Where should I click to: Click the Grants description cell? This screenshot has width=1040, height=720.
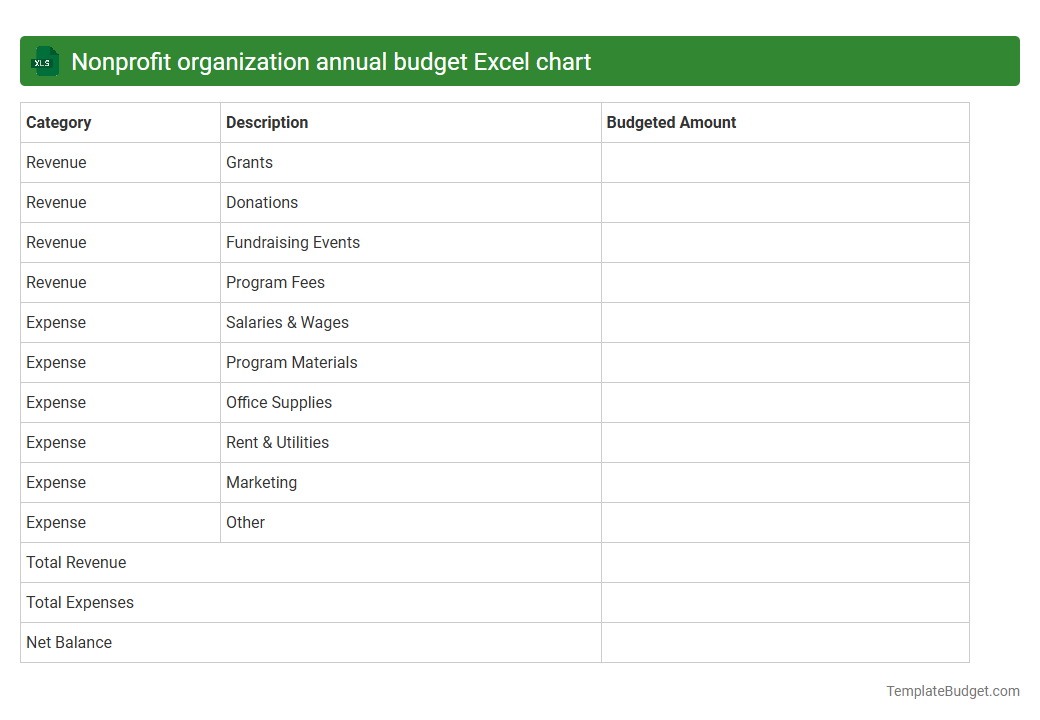pos(249,162)
